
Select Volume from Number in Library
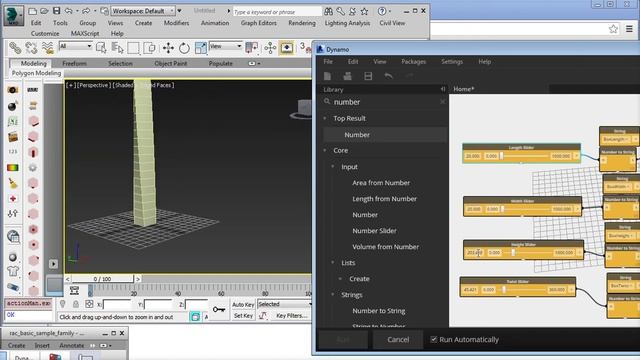click(385, 247)
